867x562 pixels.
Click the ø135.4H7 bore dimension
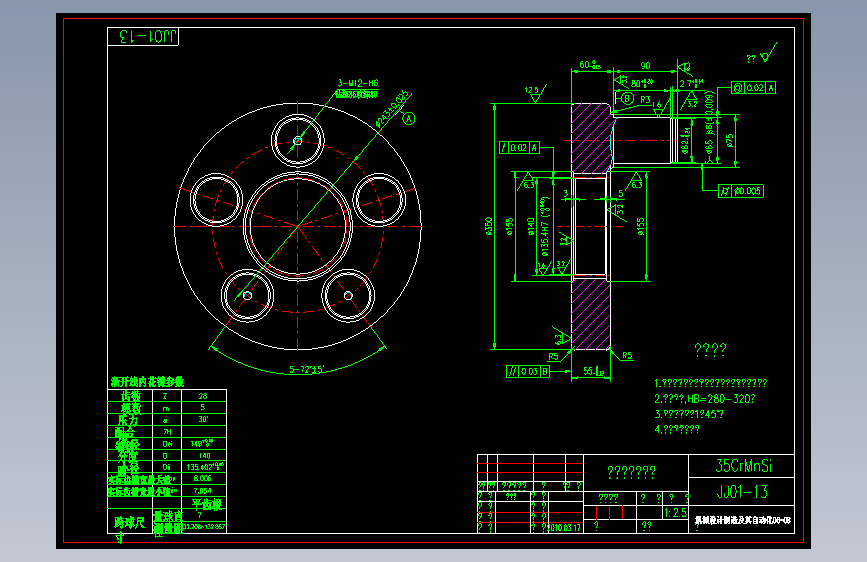click(545, 227)
